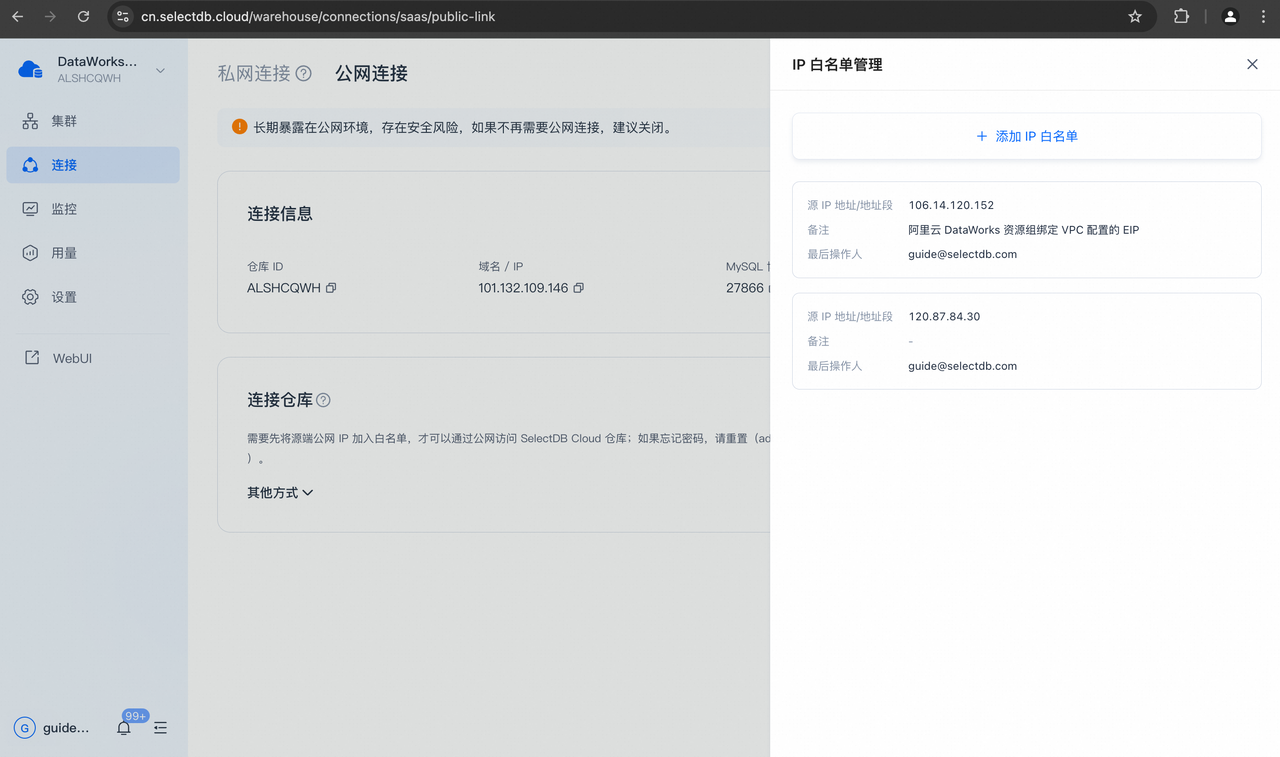Copy the IP 101.132.109.146
Viewport: 1280px width, 757px height.
[578, 288]
